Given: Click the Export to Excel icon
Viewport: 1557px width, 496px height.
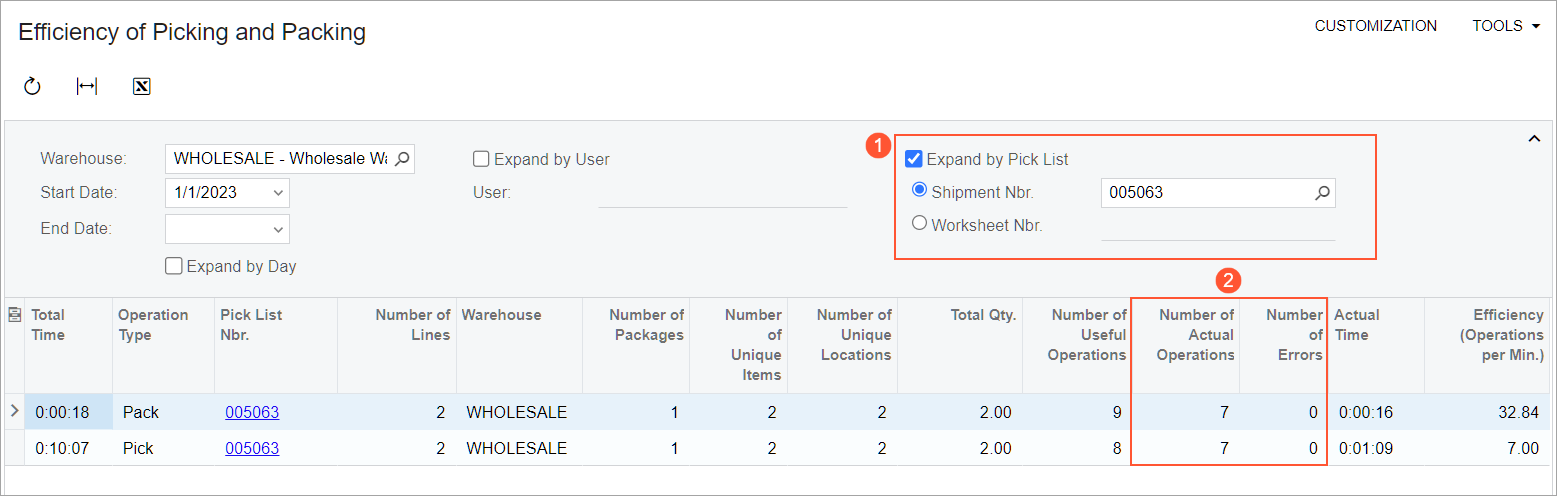Looking at the screenshot, I should click(141, 87).
